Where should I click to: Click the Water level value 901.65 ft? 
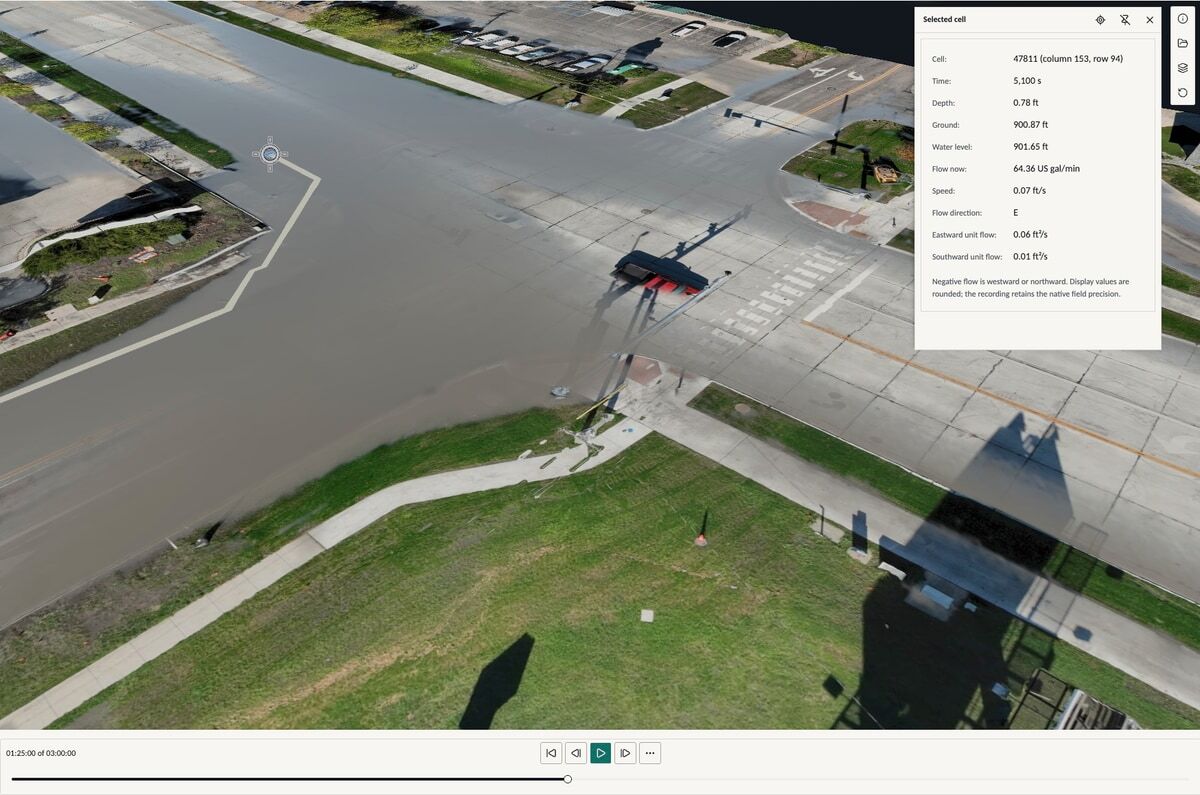pos(1030,147)
